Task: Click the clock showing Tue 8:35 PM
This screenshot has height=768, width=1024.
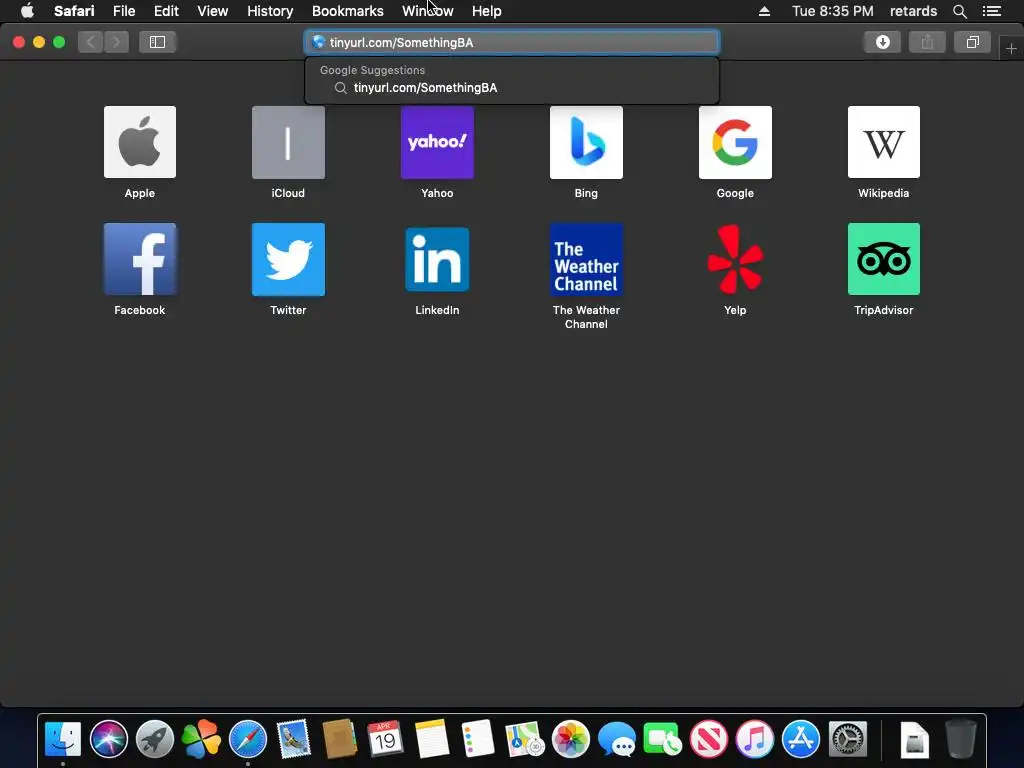Action: click(833, 11)
